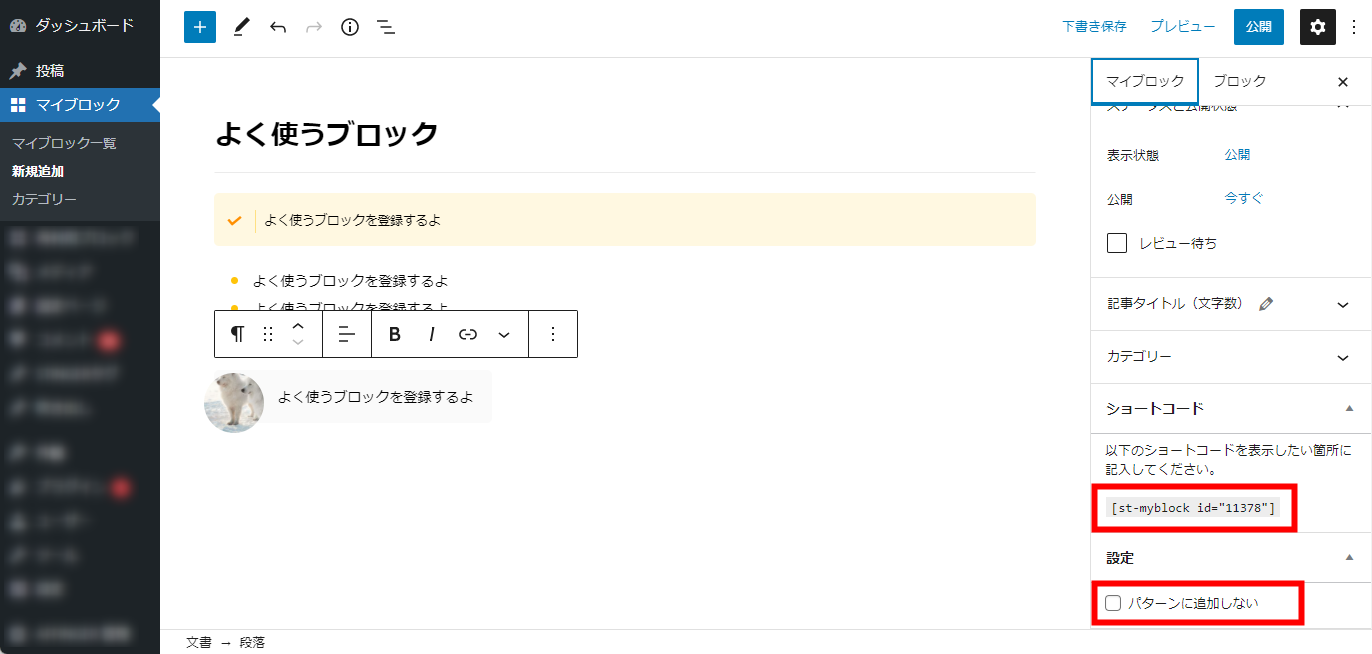This screenshot has width=1372, height=654.
Task: Open the list view outline icon
Action: point(386,27)
